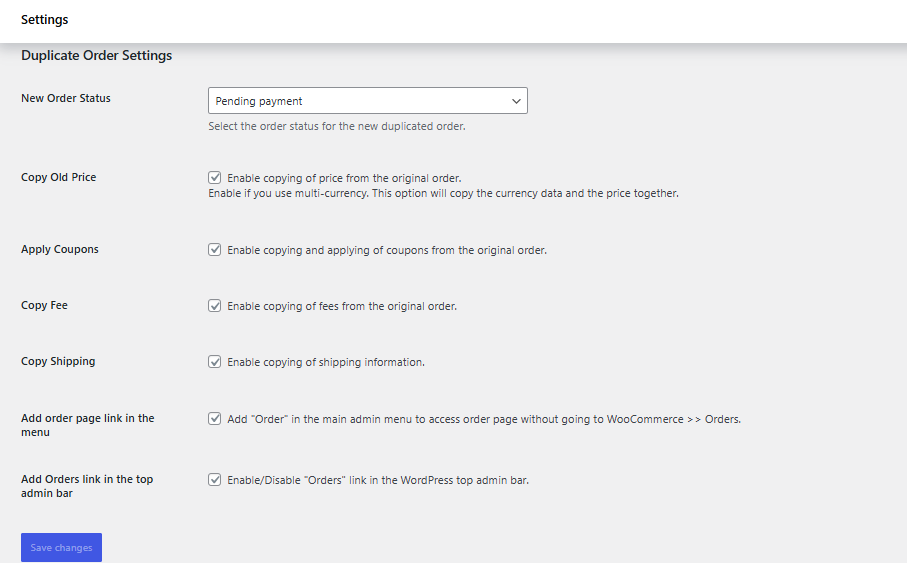Toggle the Copy Fee checkbox
Image resolution: width=907 pixels, height=563 pixels.
click(214, 305)
